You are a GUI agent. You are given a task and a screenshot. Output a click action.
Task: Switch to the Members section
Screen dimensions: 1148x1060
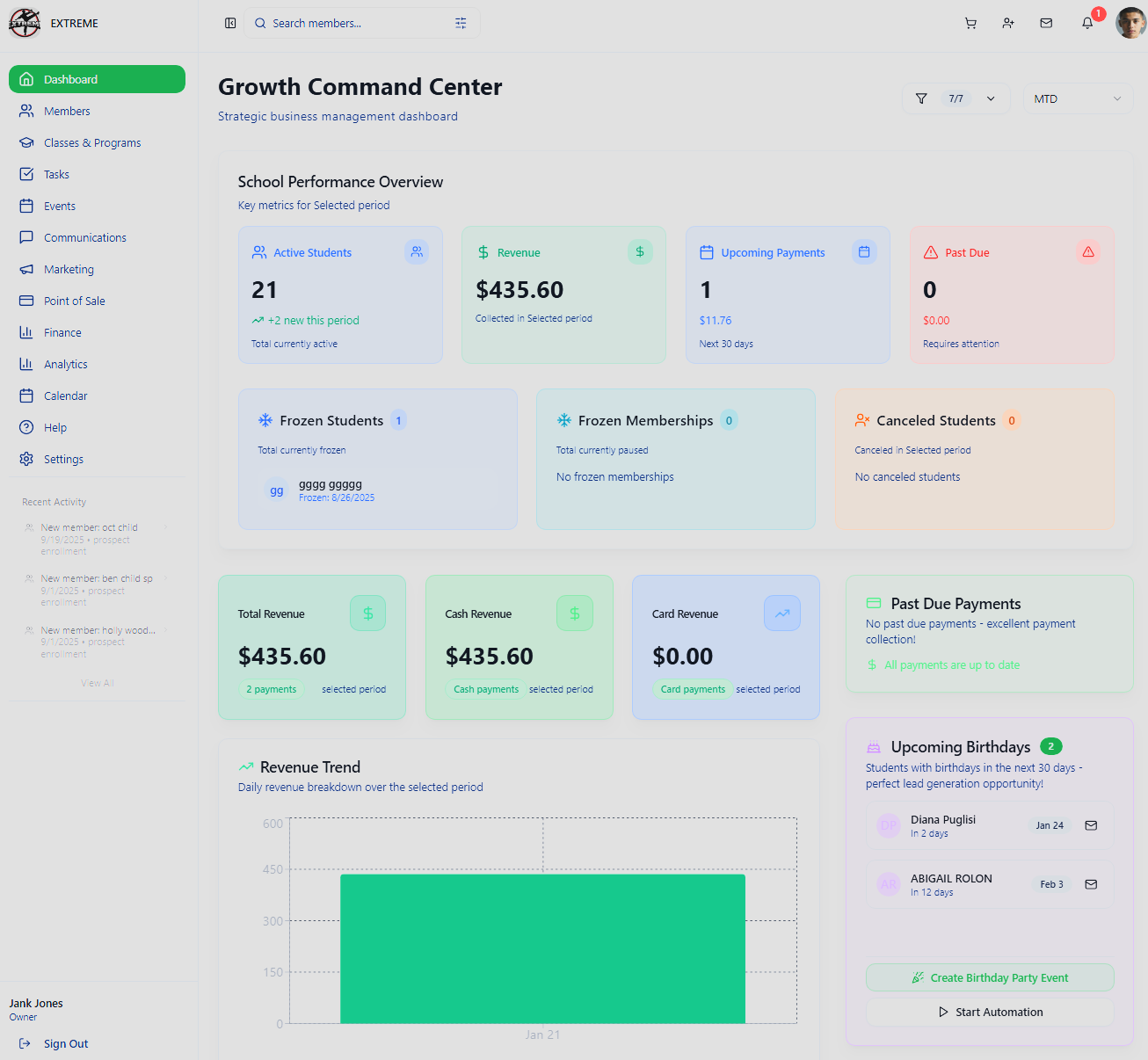66,111
